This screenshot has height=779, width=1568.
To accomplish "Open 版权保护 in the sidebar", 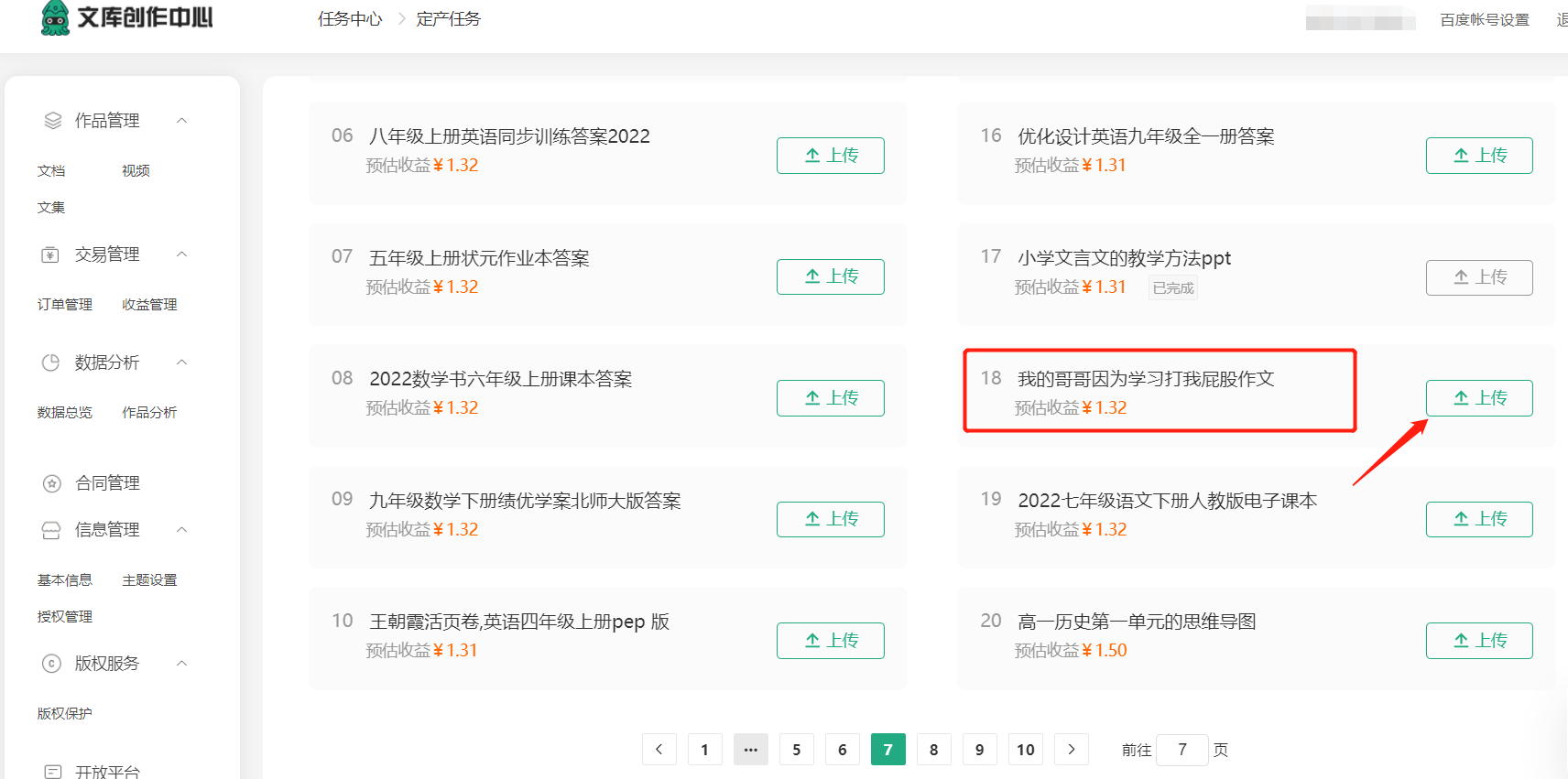I will pyautogui.click(x=65, y=713).
